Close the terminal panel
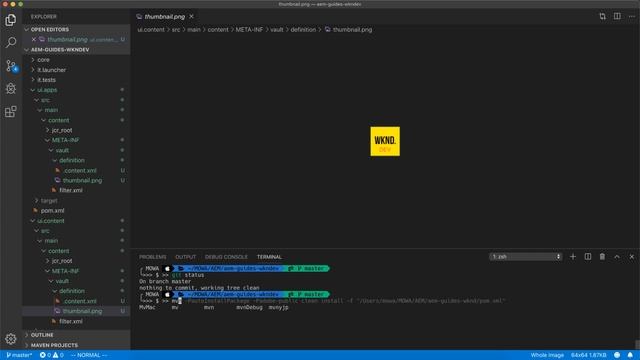 click(631, 256)
